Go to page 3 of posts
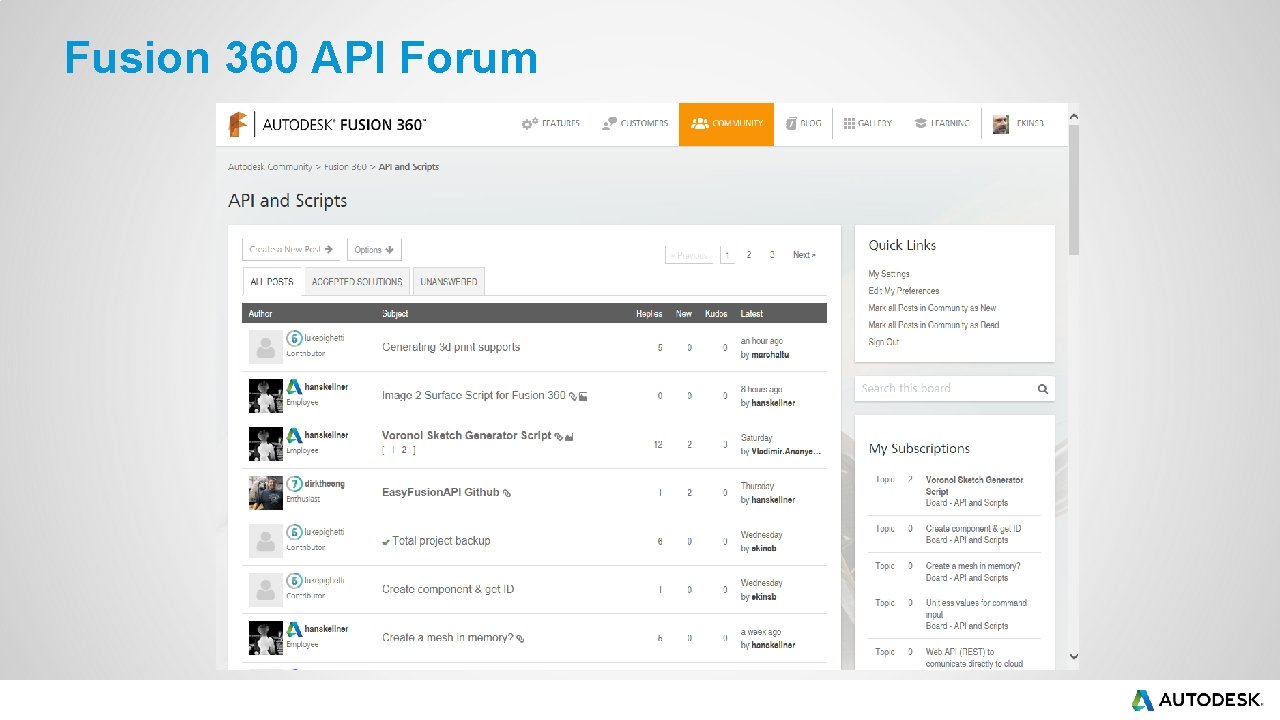The width and height of the screenshot is (1280, 720). tap(772, 255)
